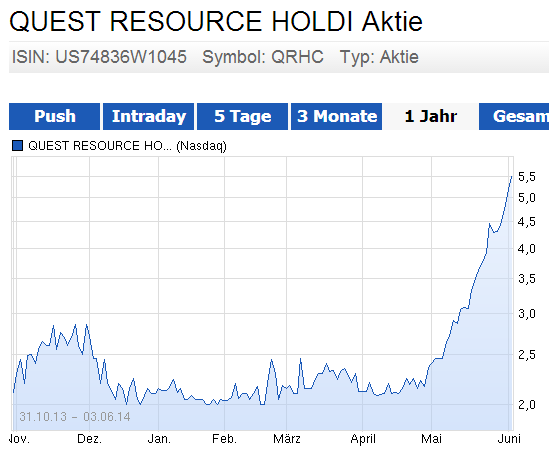Image resolution: width=549 pixels, height=451 pixels.
Task: Click the 3,5 y-axis label
Action: coord(527,279)
